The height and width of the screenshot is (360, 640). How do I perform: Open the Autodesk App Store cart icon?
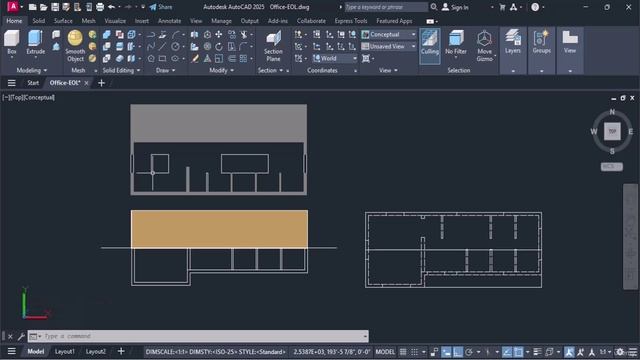502,7
